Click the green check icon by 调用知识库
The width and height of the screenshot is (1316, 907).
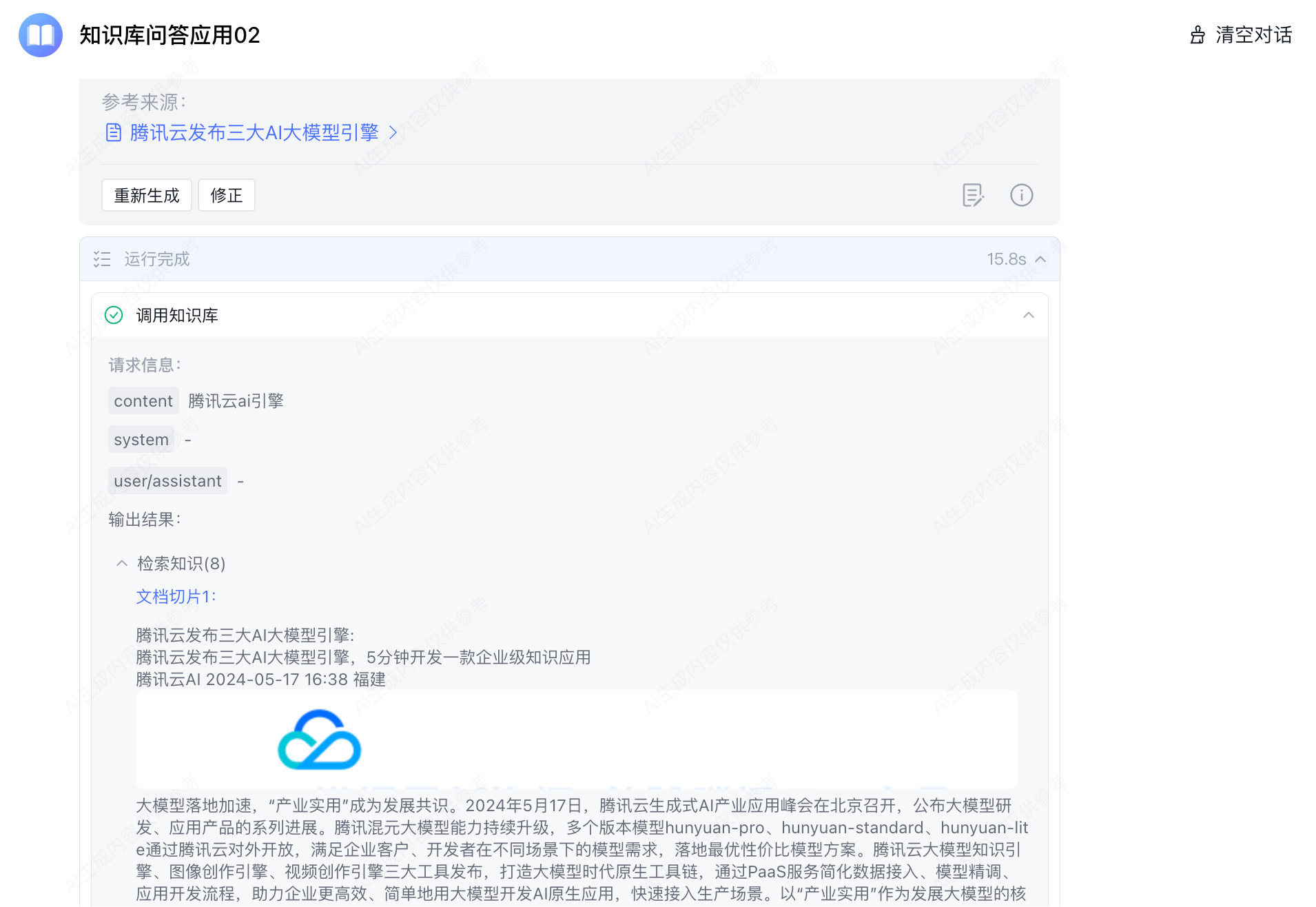tap(114, 315)
